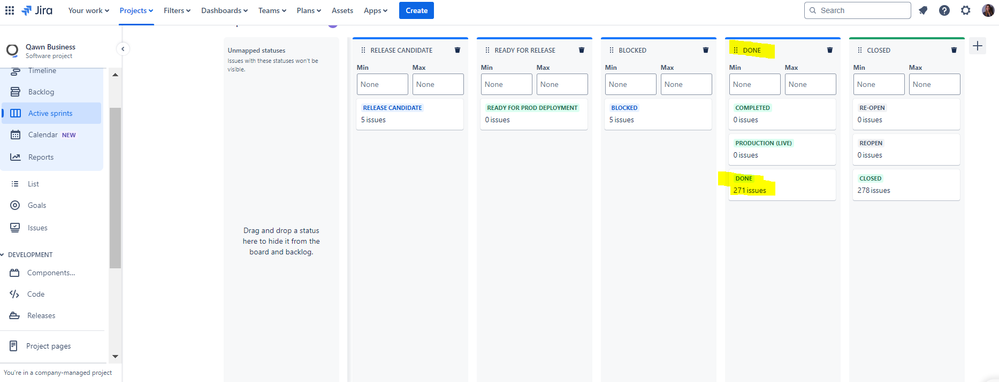The width and height of the screenshot is (999, 382).
Task: Delete the BLOCKED column via trash icon
Action: coord(705,50)
